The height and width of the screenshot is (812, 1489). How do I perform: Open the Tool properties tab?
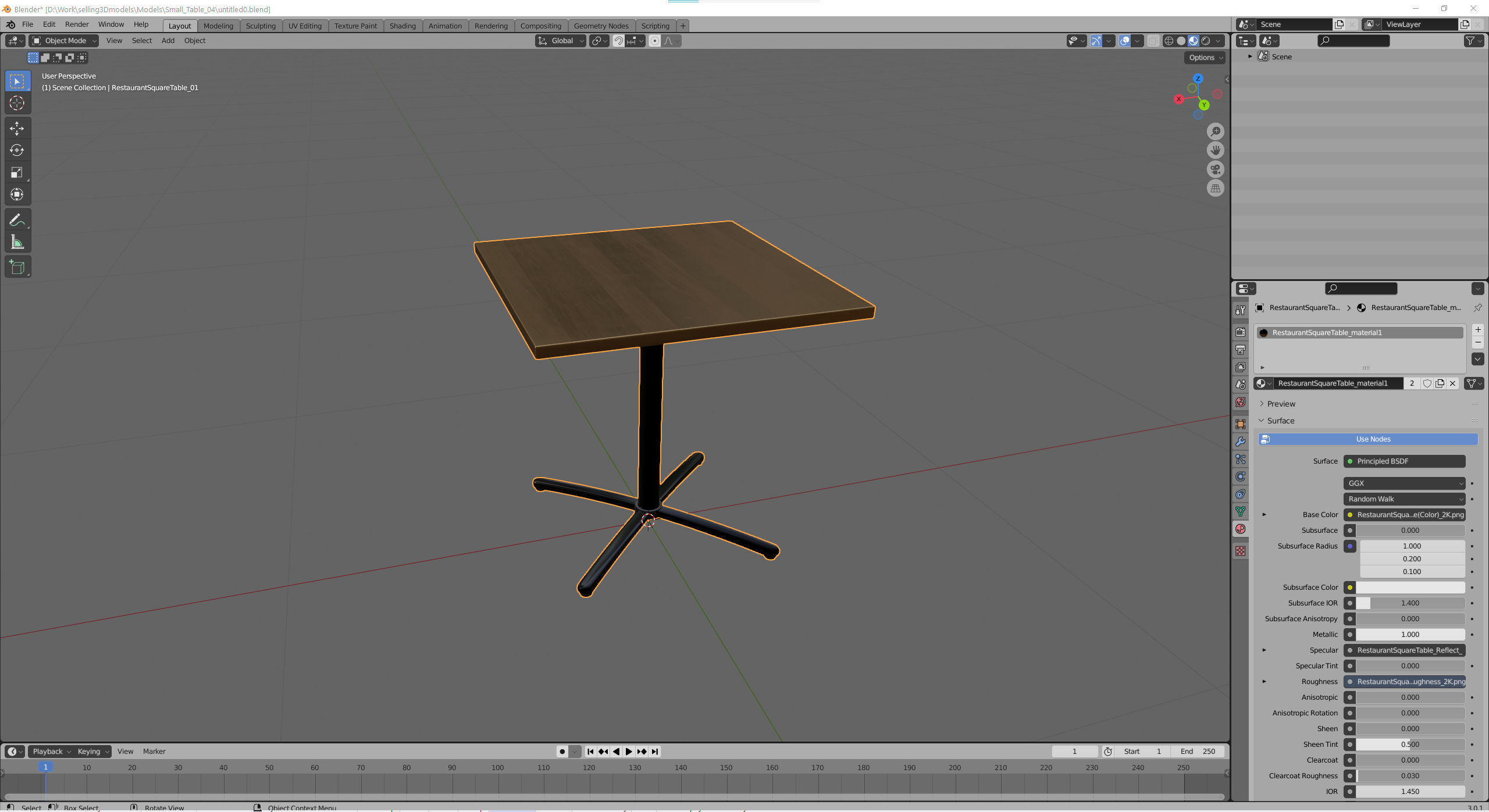coord(1241,310)
